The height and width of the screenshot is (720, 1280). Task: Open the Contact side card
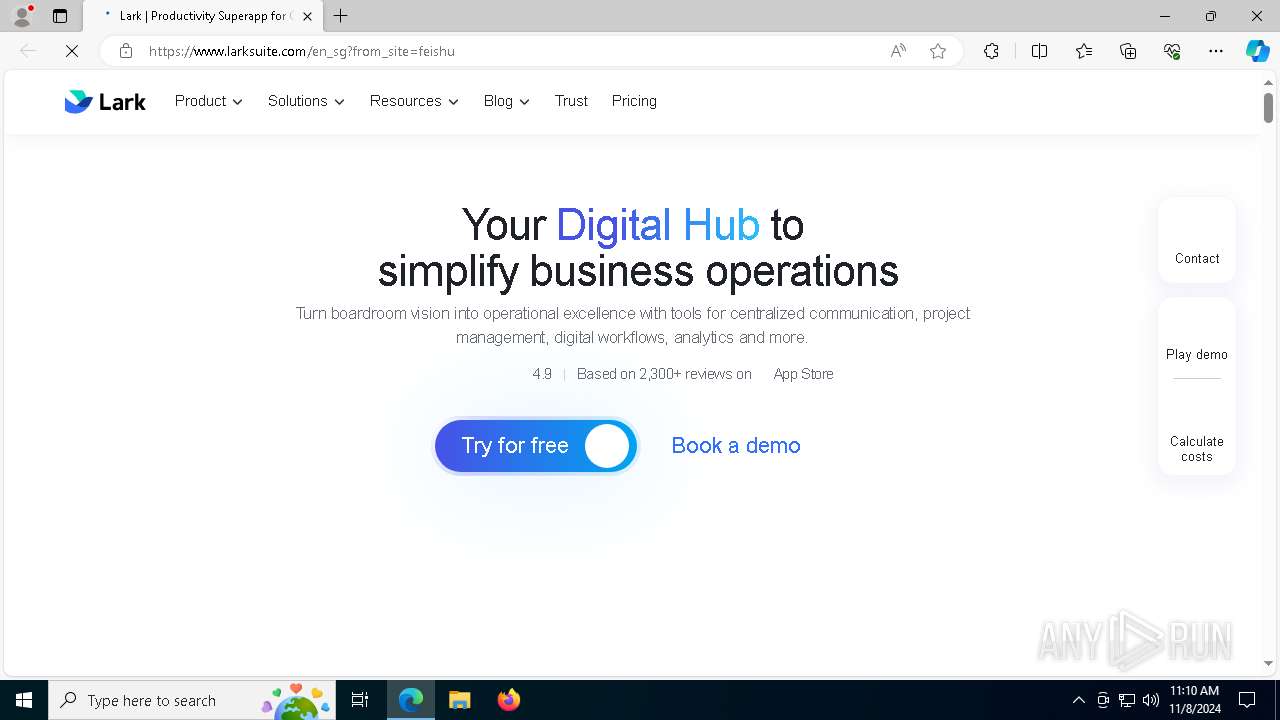pos(1197,240)
